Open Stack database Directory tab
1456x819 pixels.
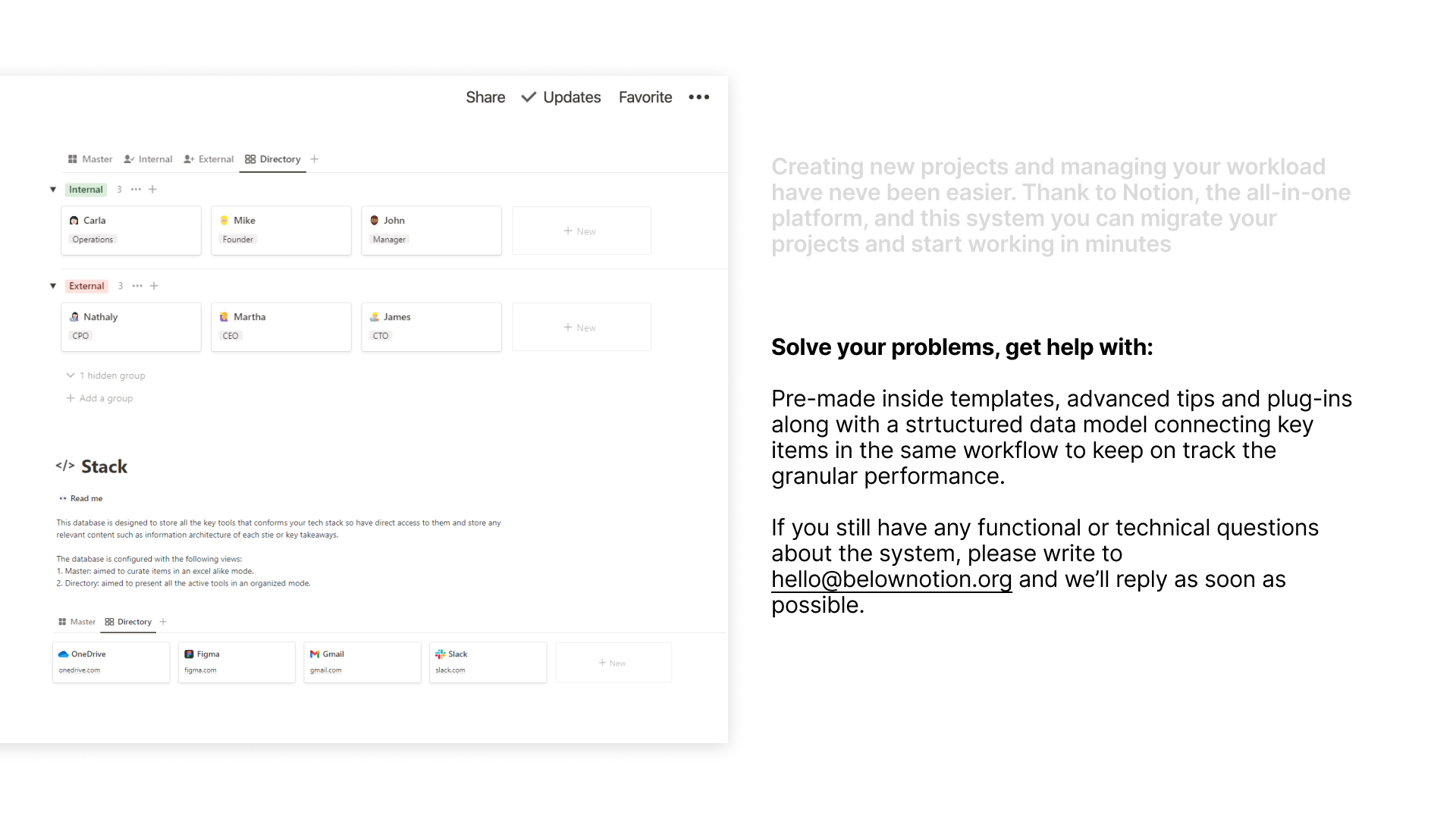click(x=128, y=622)
